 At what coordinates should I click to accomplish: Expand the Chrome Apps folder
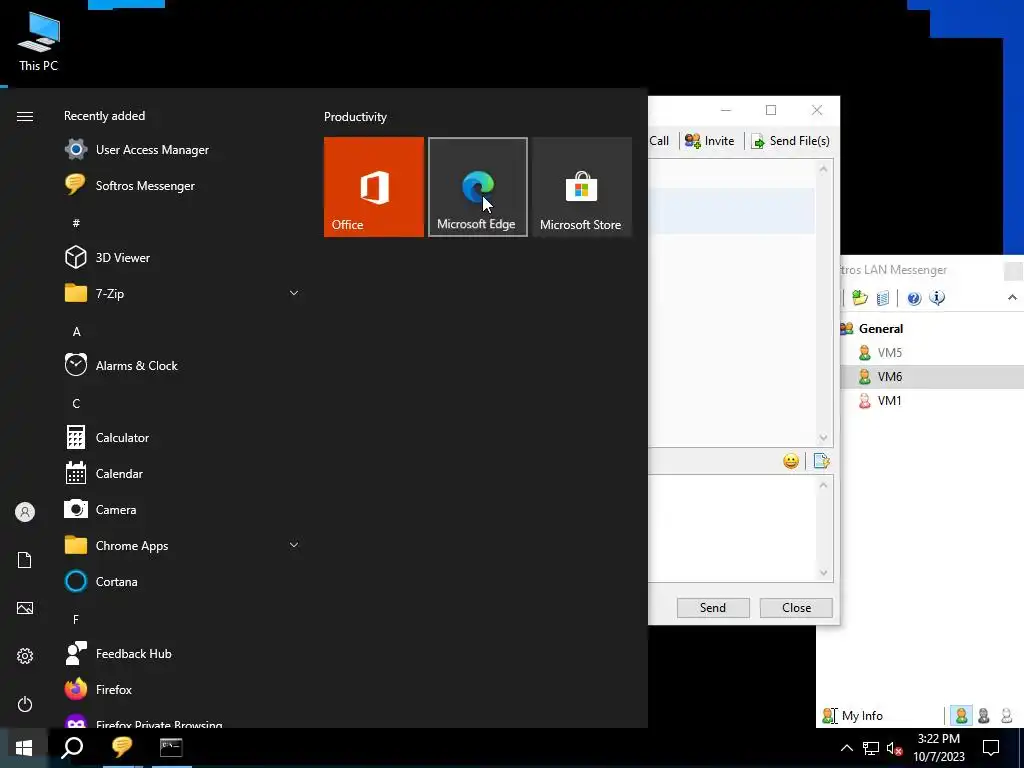[294, 545]
